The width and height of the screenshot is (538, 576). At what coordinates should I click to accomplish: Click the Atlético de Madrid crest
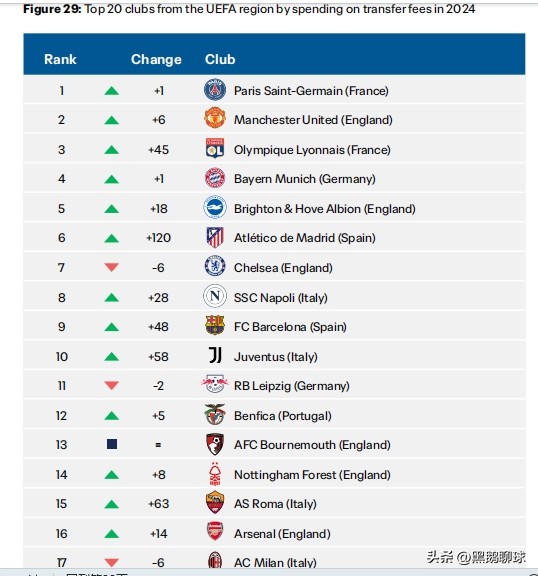click(x=215, y=237)
